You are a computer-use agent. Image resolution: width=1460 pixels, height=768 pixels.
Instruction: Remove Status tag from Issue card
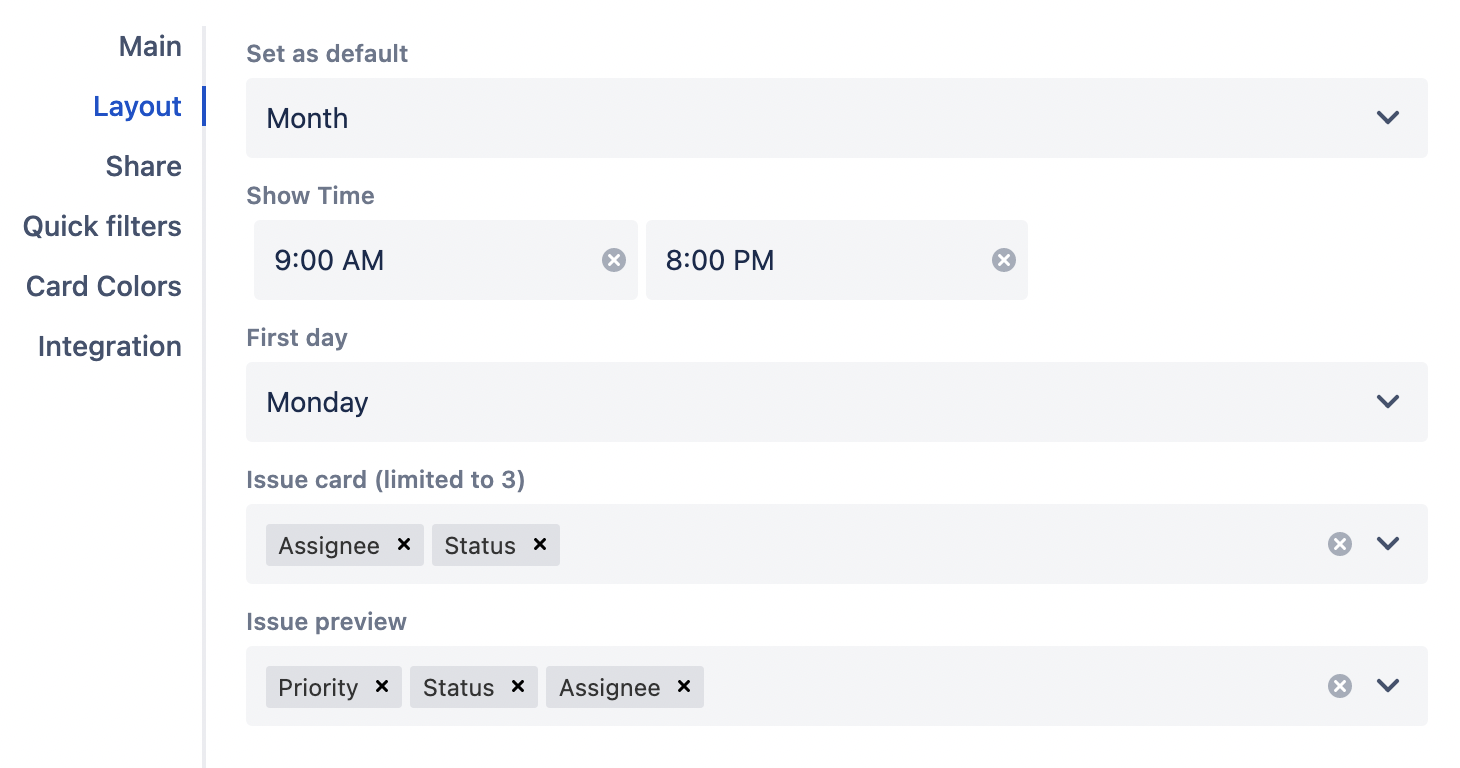click(x=540, y=544)
